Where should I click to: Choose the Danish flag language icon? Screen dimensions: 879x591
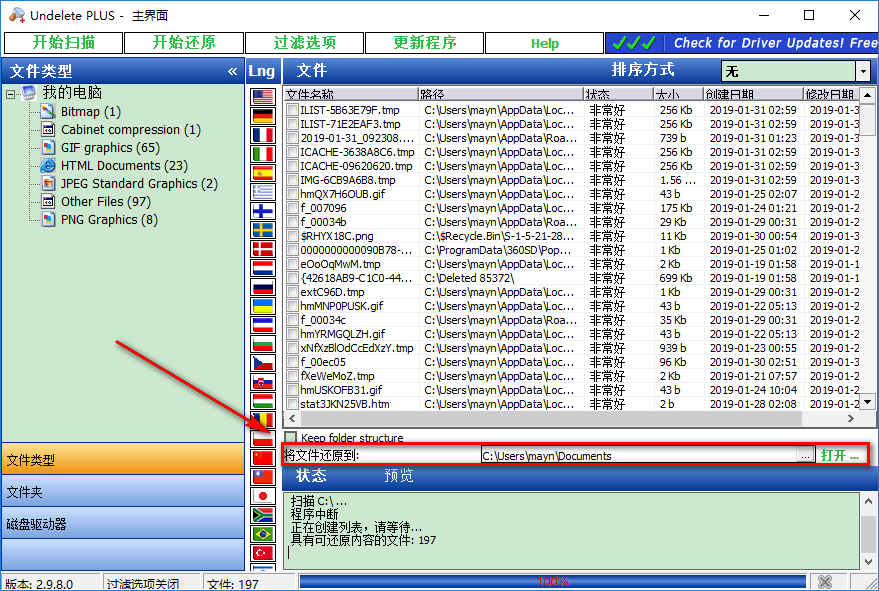[x=262, y=250]
